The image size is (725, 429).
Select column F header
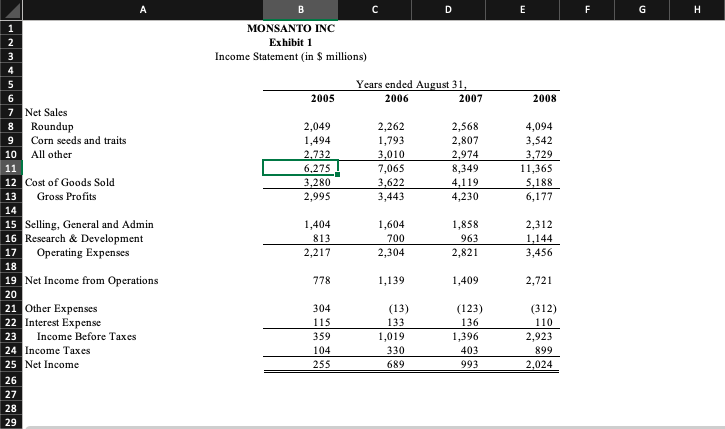point(587,10)
